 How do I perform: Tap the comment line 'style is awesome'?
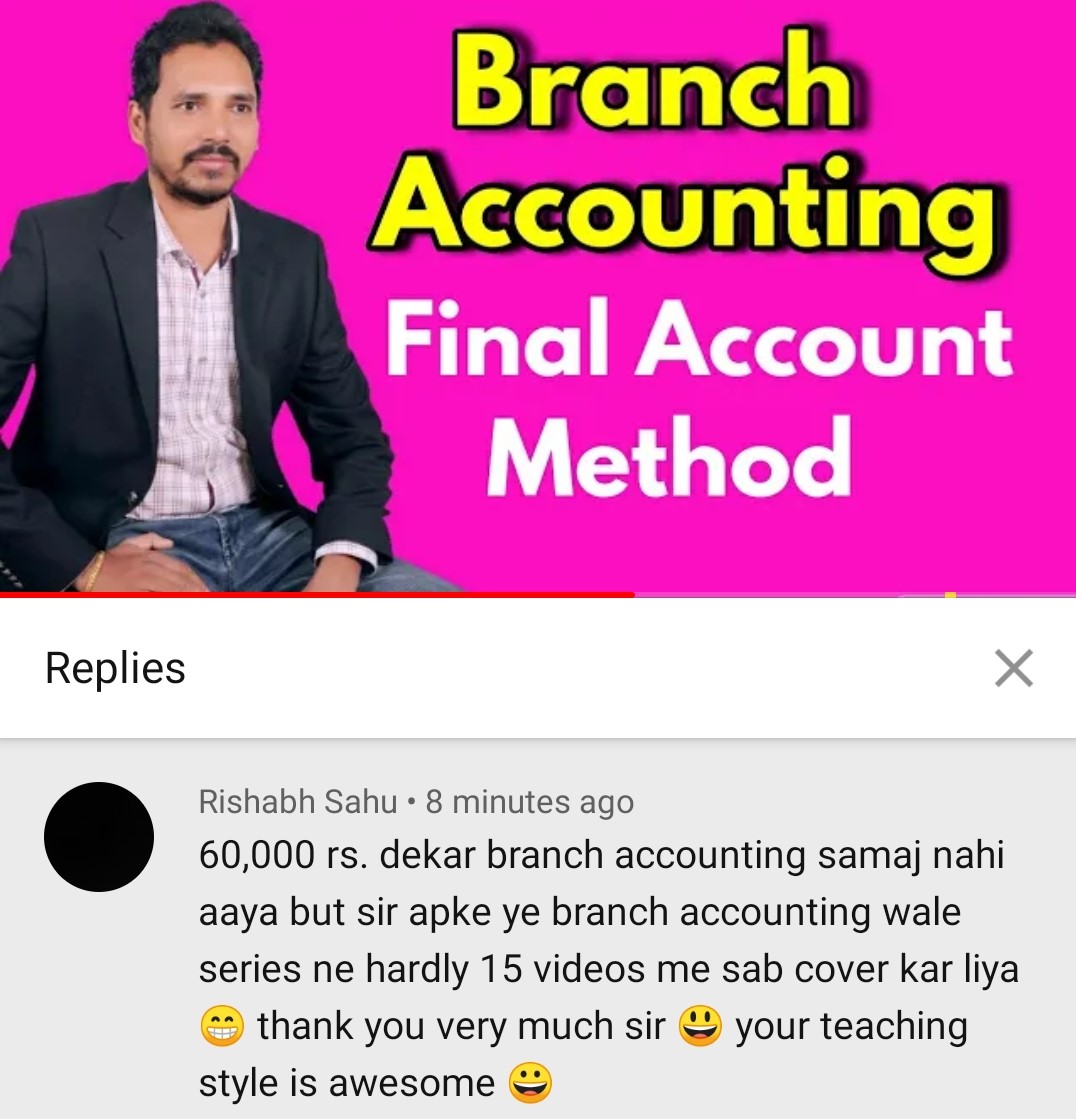tap(347, 1083)
